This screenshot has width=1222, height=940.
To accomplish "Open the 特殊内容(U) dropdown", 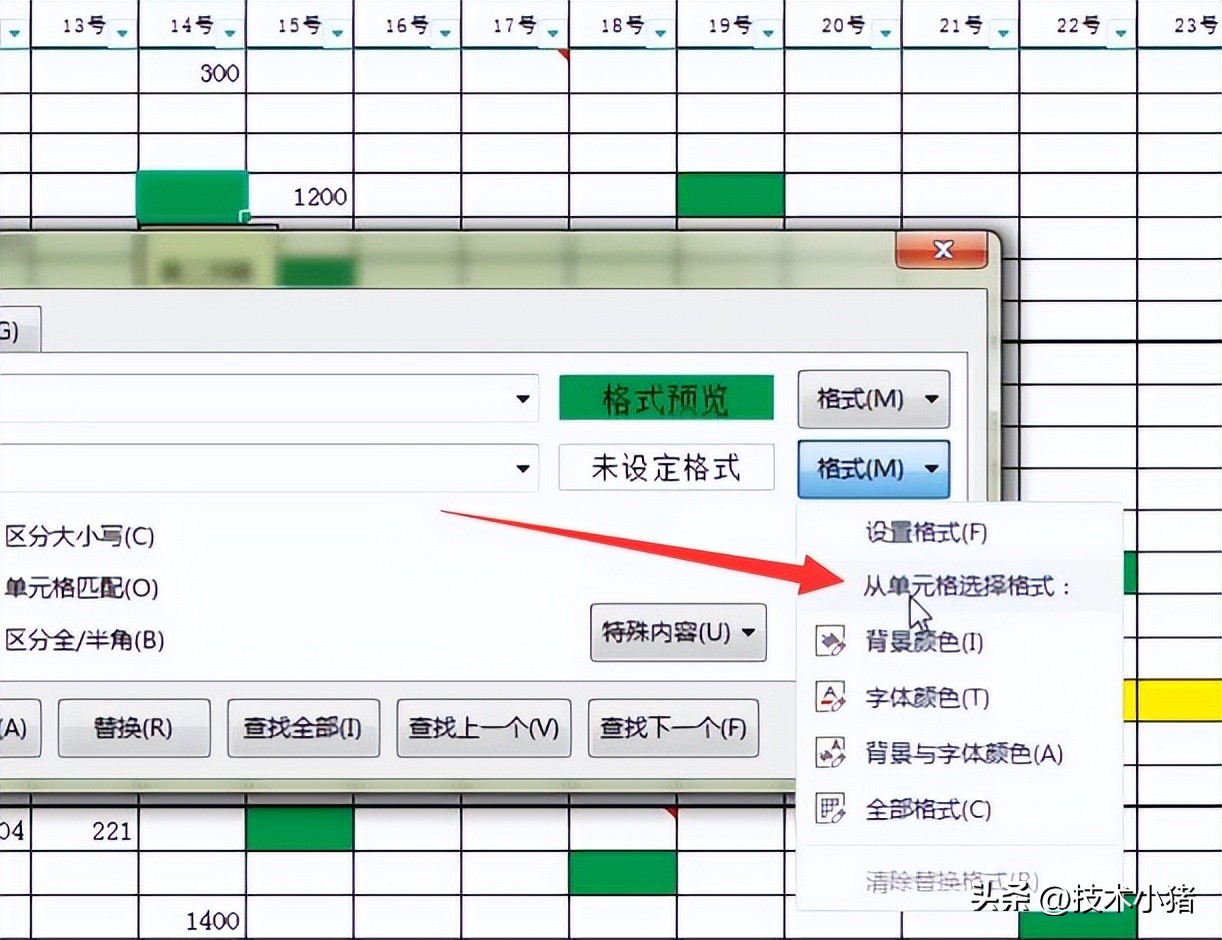I will [678, 632].
